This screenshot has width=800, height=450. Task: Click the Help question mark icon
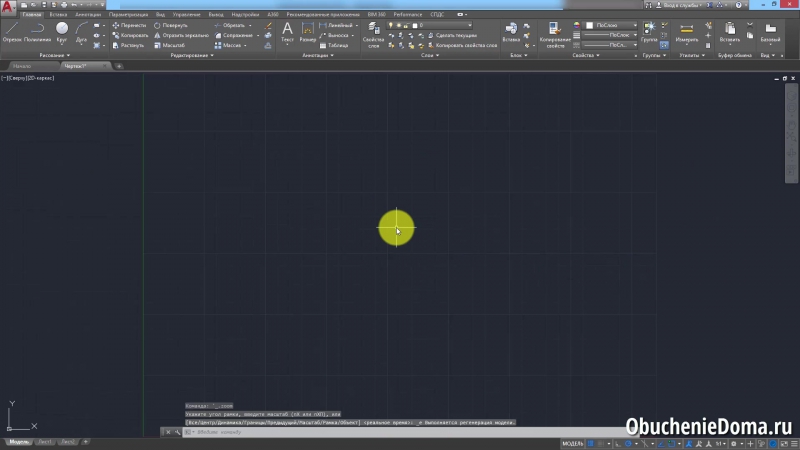[738, 5]
